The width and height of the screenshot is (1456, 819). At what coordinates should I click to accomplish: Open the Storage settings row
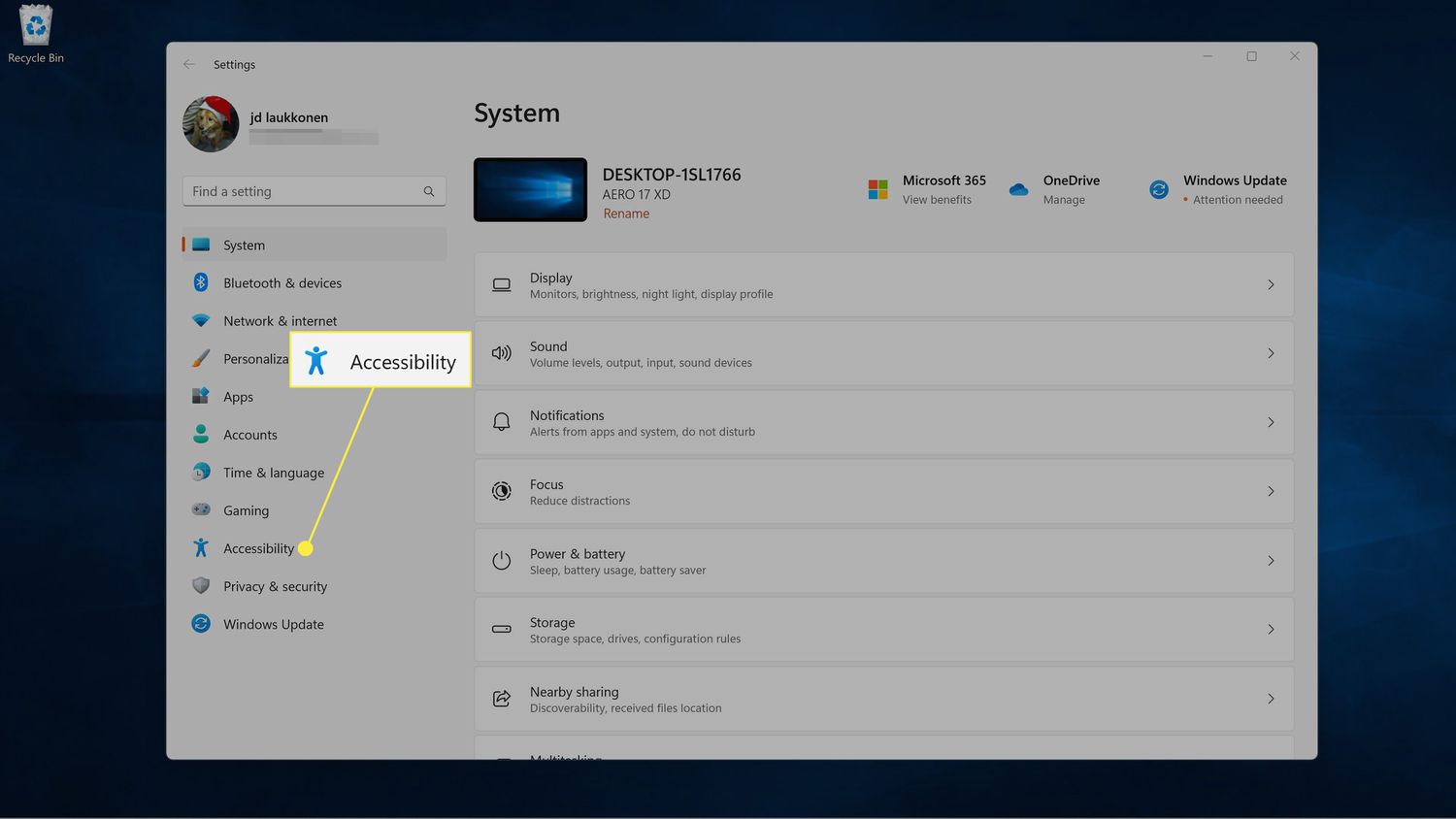[883, 630]
